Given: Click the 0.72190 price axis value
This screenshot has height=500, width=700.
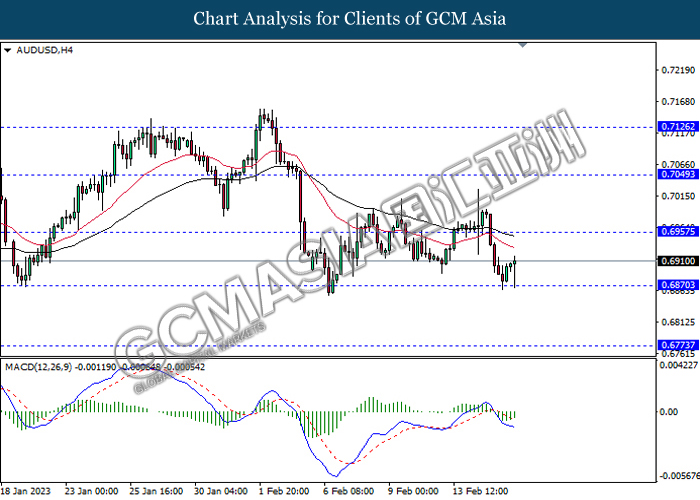Looking at the screenshot, I should pyautogui.click(x=678, y=70).
